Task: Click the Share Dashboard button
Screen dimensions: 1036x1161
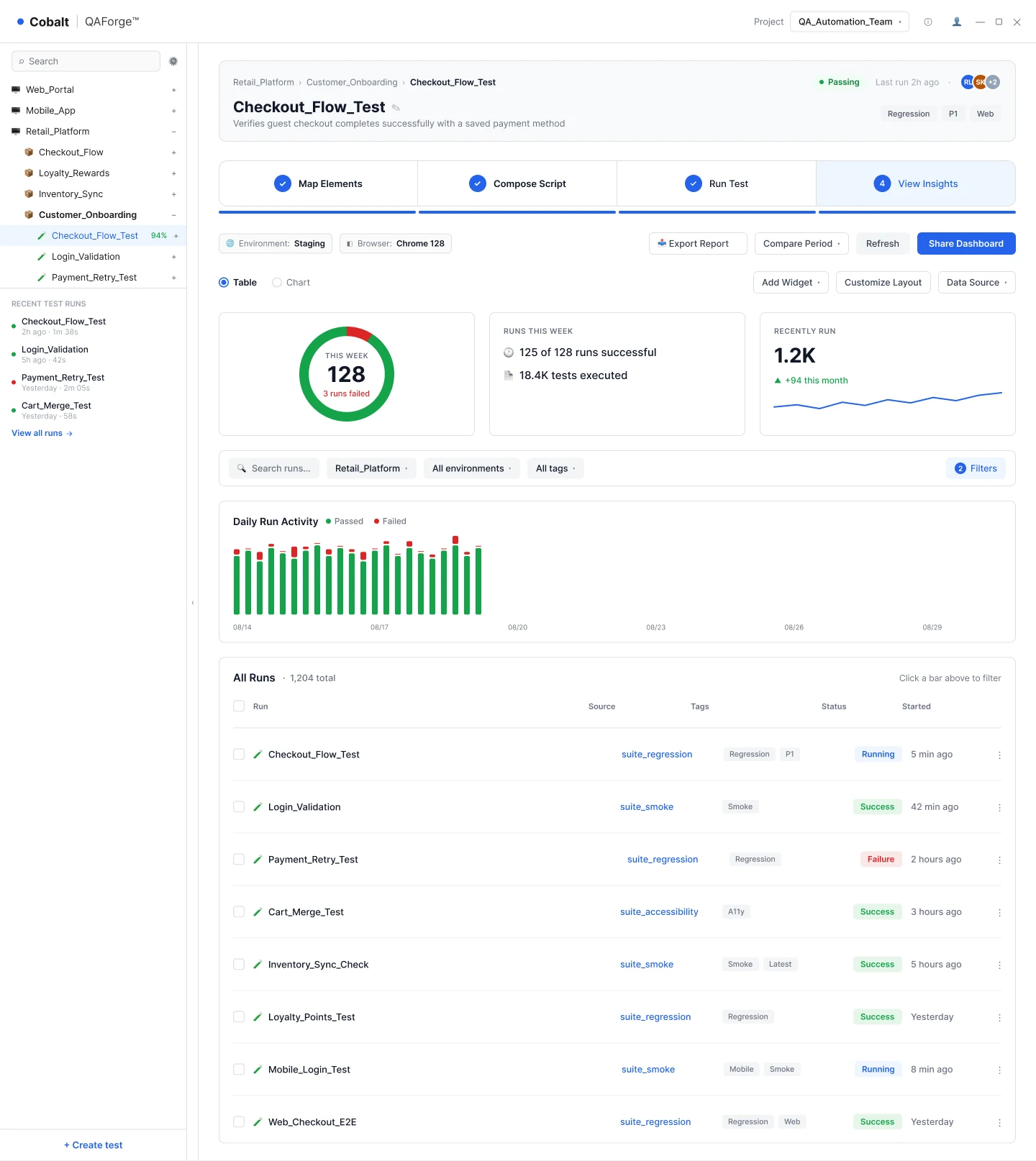Action: (966, 244)
